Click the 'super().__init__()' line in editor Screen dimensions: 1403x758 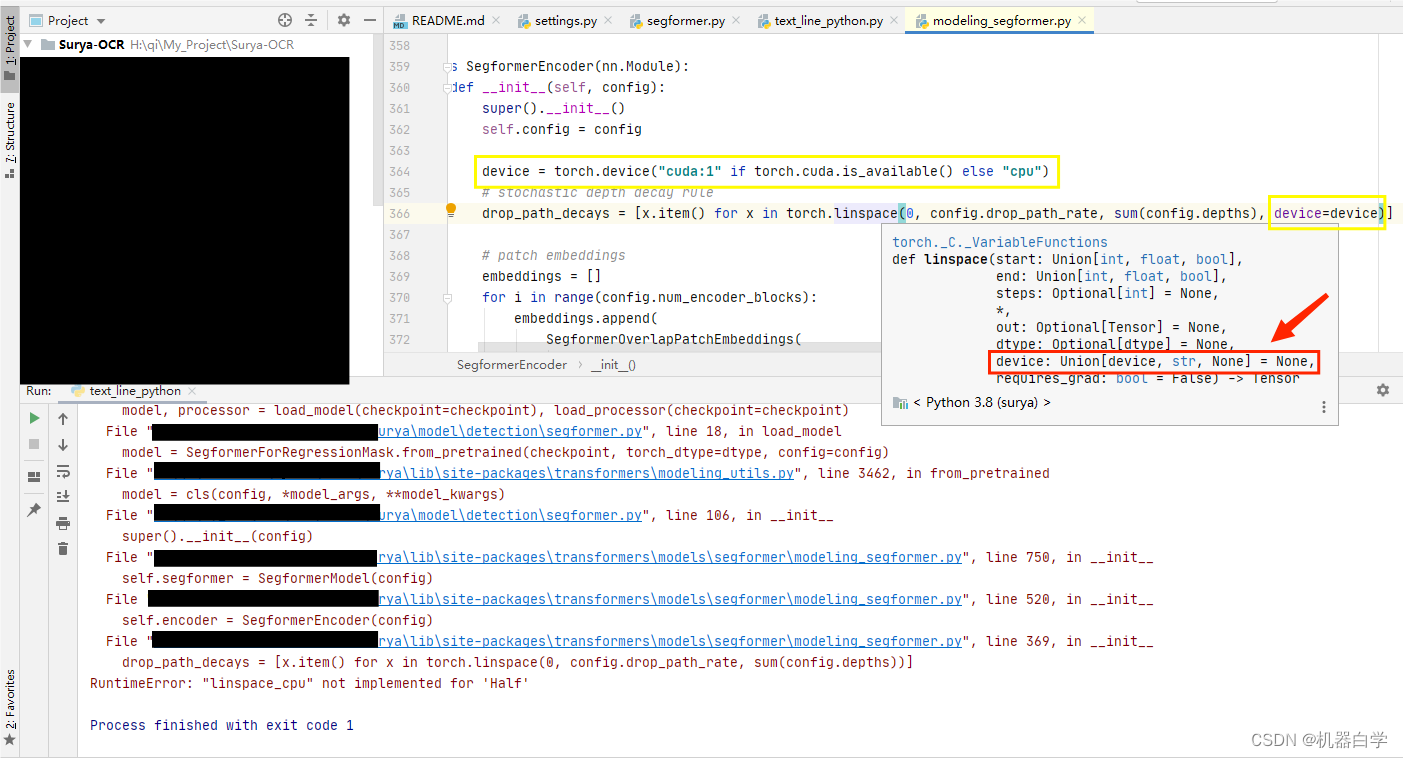(x=554, y=108)
